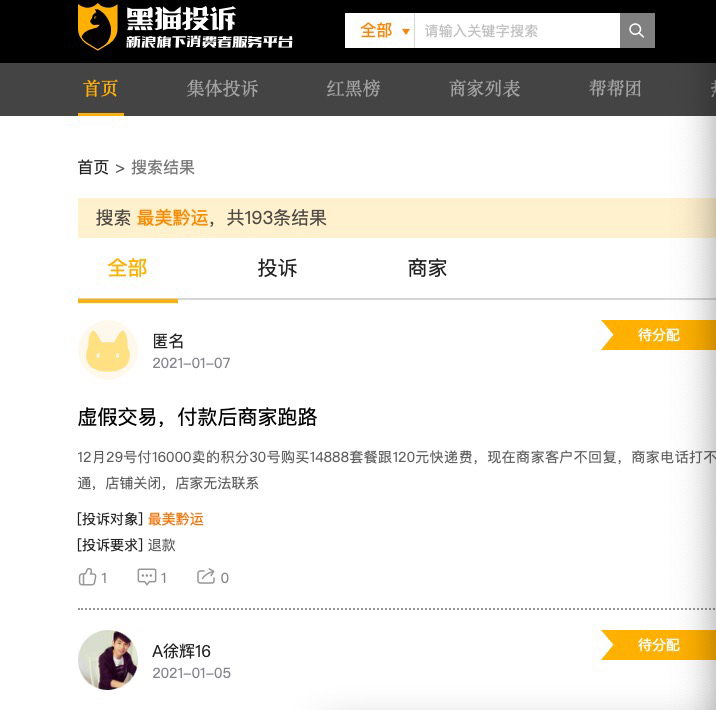Go to 首页 in the navigation bar
Image resolution: width=716 pixels, height=710 pixels.
[100, 89]
